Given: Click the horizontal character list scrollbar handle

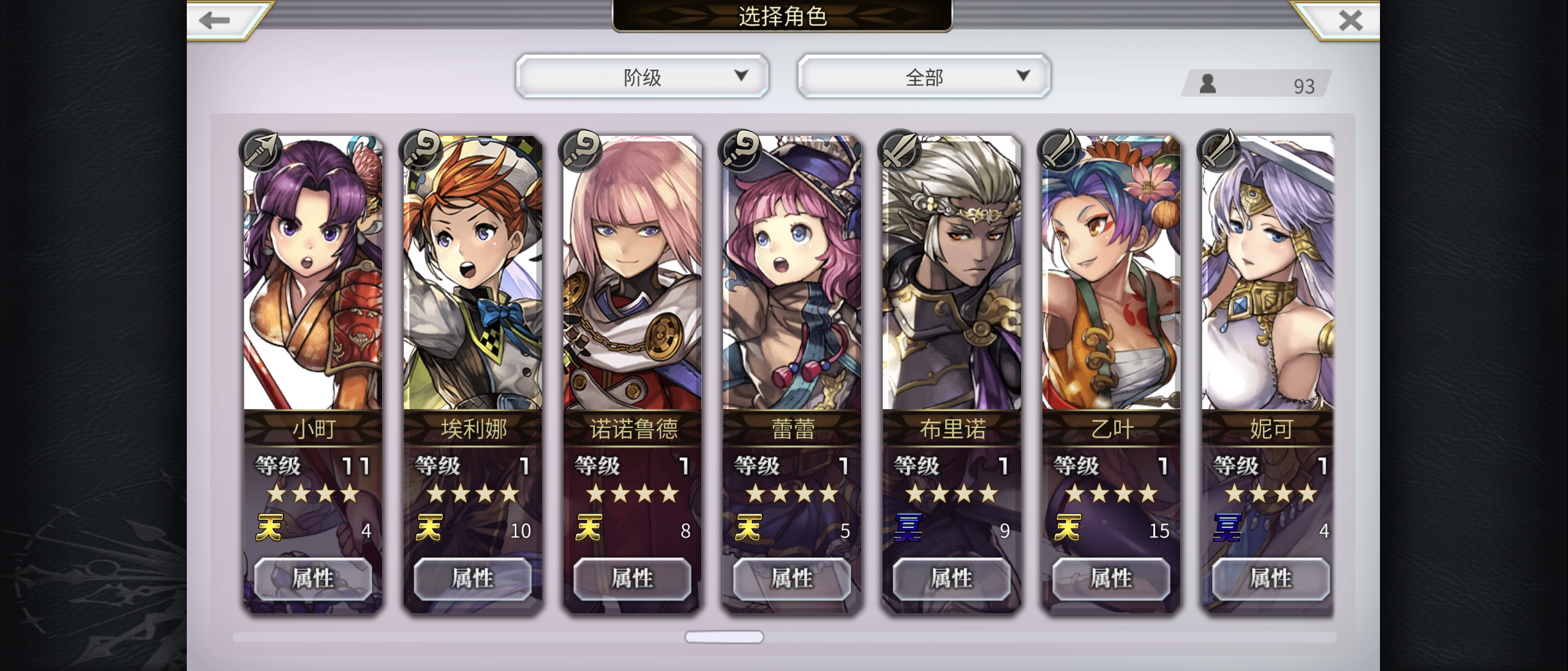Looking at the screenshot, I should (724, 637).
